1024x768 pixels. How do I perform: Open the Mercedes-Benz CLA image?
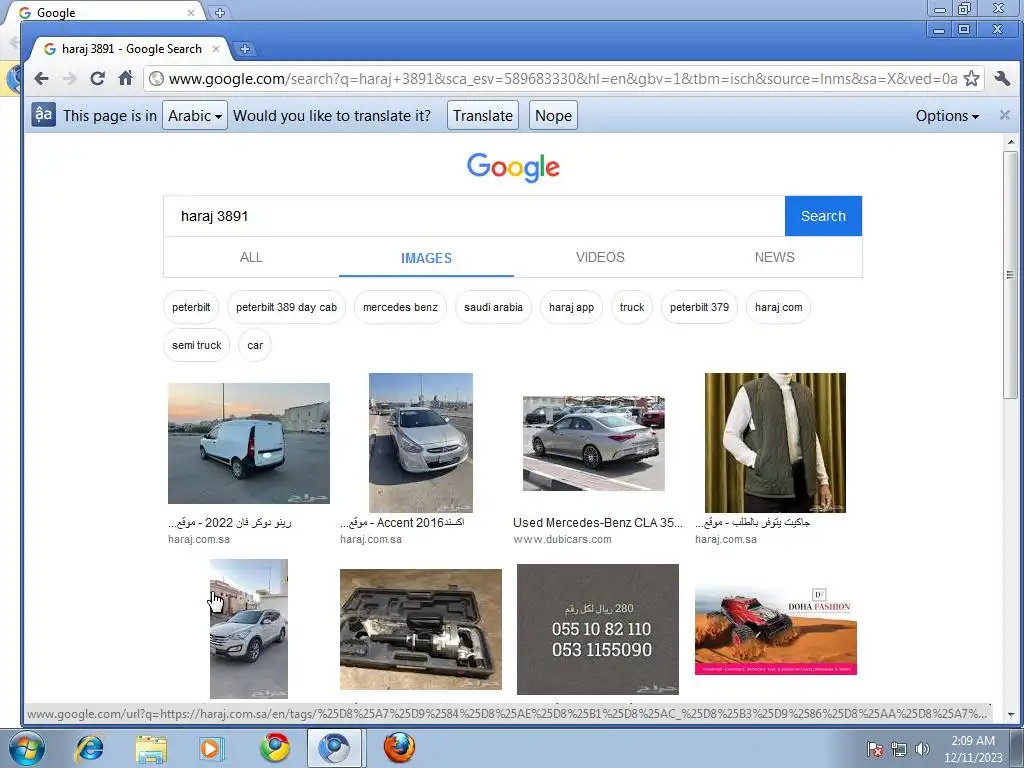point(594,443)
